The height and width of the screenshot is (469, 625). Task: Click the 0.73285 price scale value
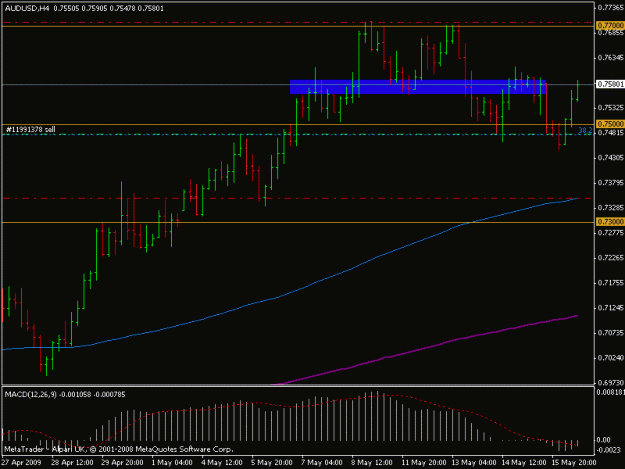(610, 208)
